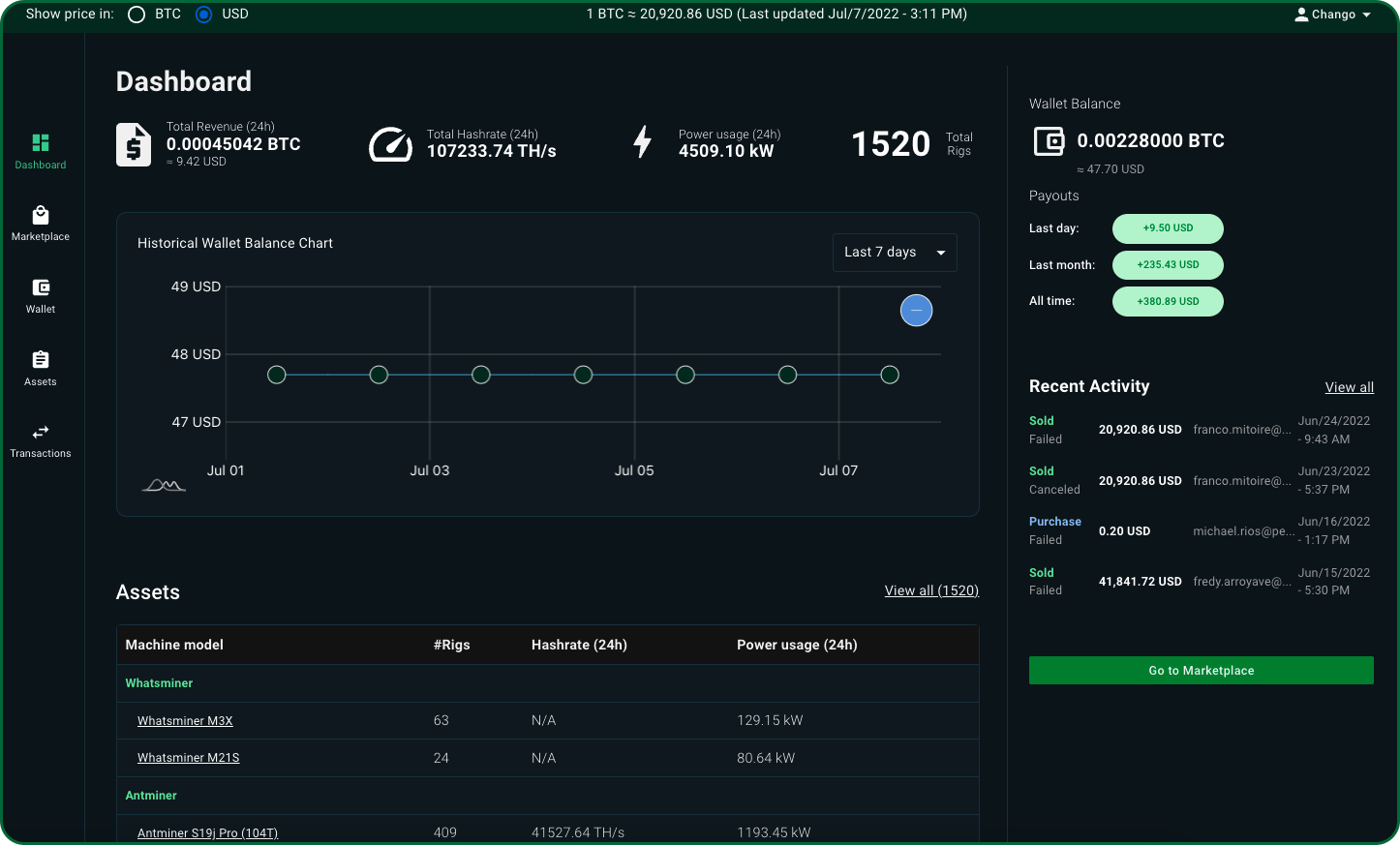Open View all Recent Activity
Screen dimensions: 1400x845
pos(1349,386)
